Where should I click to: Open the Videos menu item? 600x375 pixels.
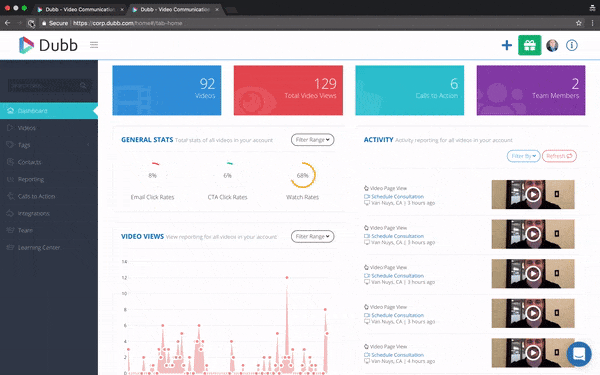click(49, 128)
